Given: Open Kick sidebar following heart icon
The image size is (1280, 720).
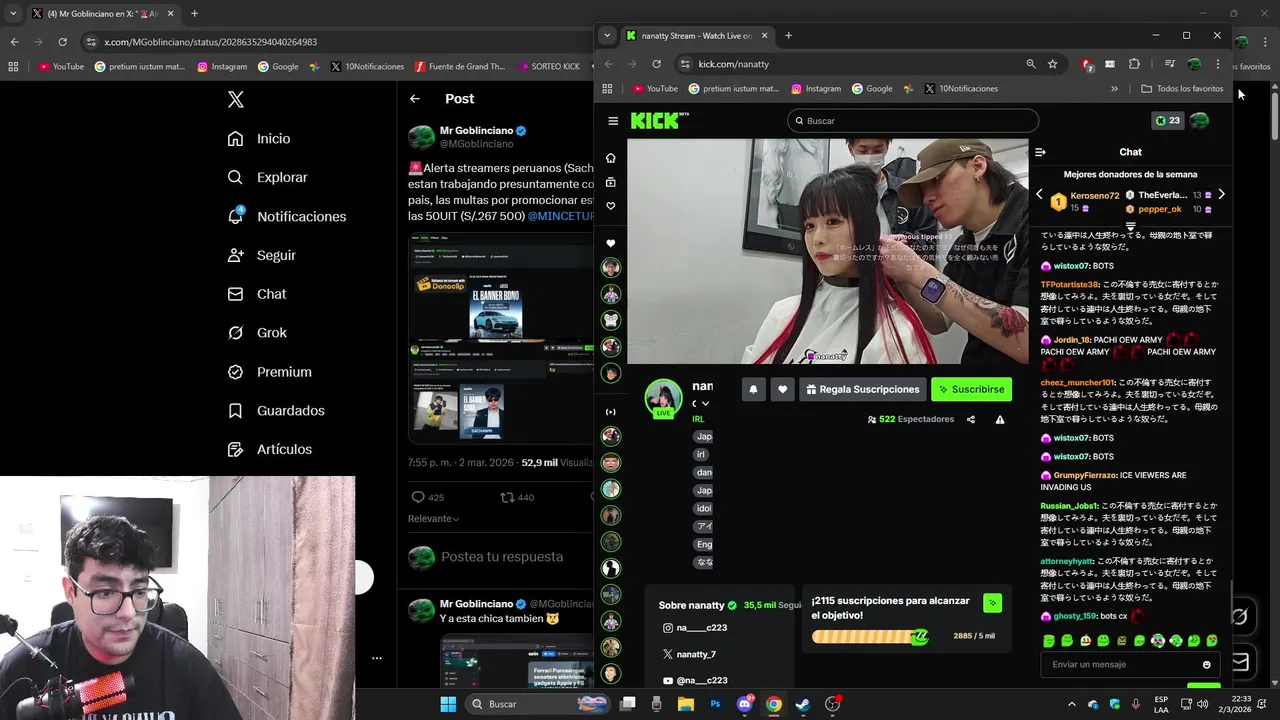Looking at the screenshot, I should pos(611,206).
